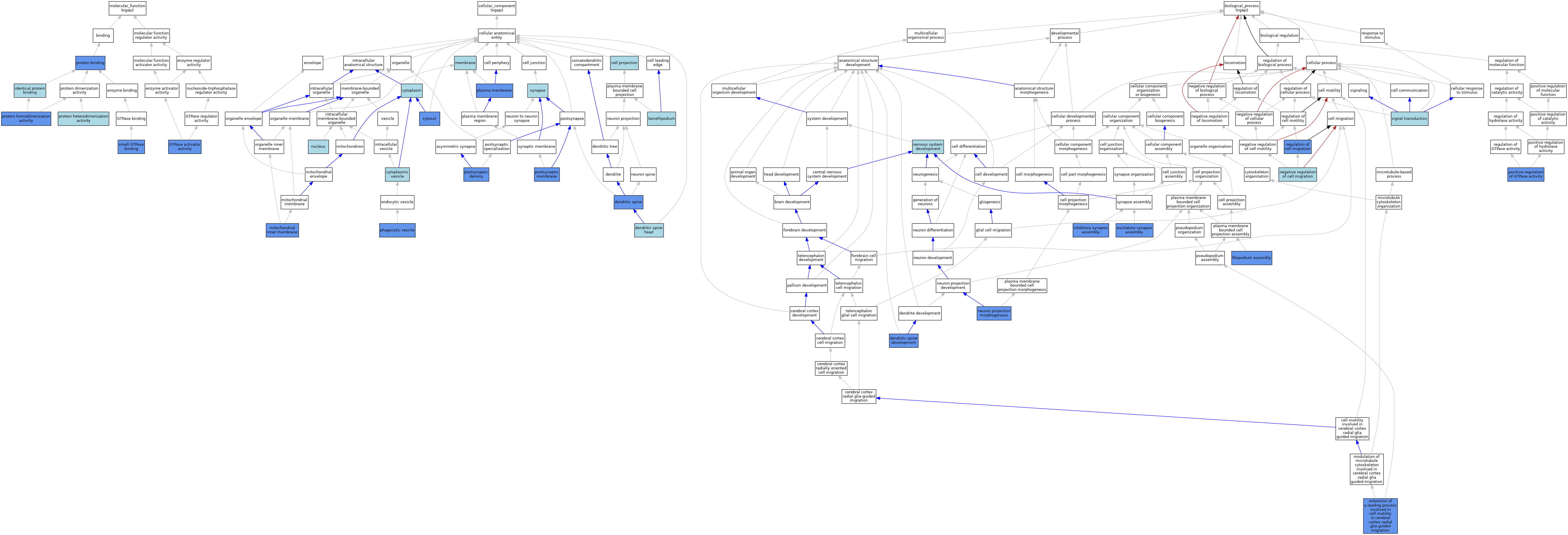Click the 'anatomical structure development' node

coord(858,63)
